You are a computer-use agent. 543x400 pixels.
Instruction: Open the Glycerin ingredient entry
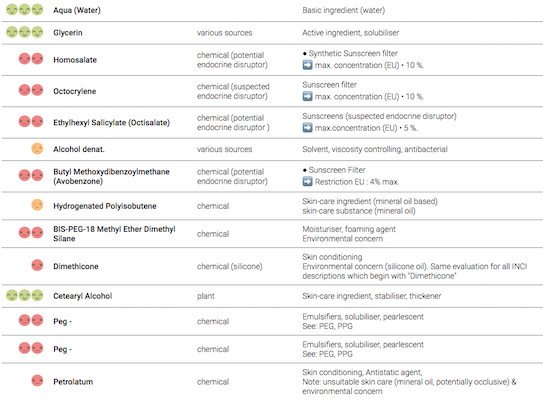68,33
